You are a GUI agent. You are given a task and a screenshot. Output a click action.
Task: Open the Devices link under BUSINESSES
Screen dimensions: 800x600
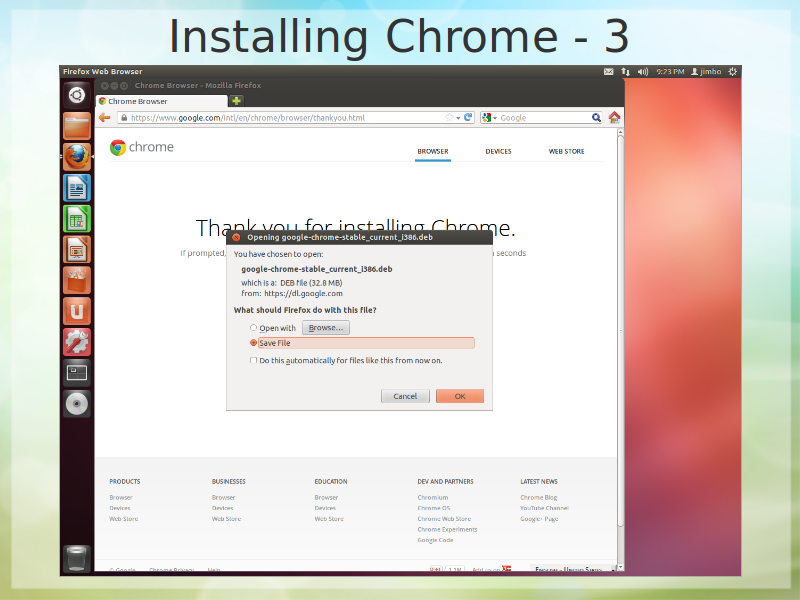point(222,508)
